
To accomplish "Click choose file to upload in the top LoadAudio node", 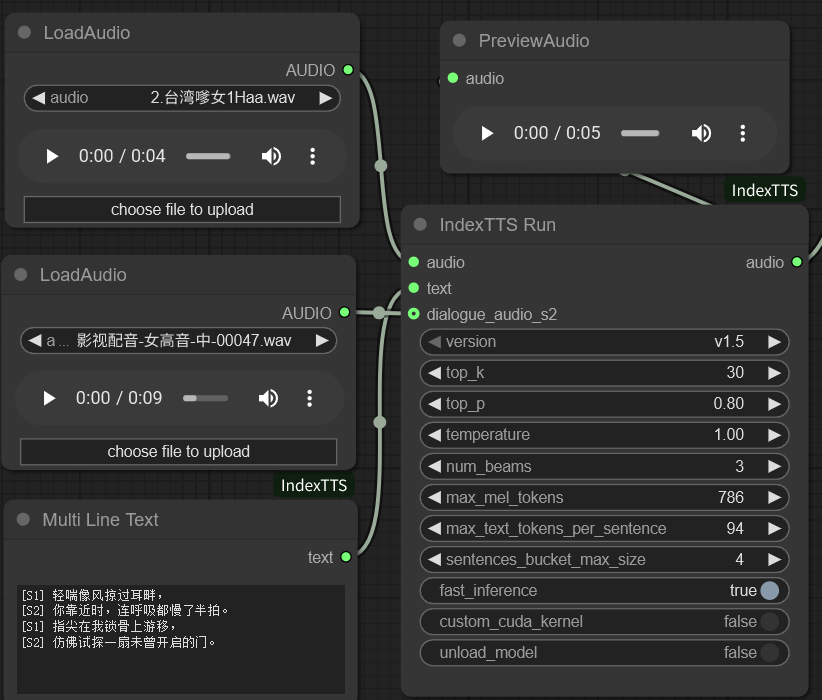I will point(182,210).
